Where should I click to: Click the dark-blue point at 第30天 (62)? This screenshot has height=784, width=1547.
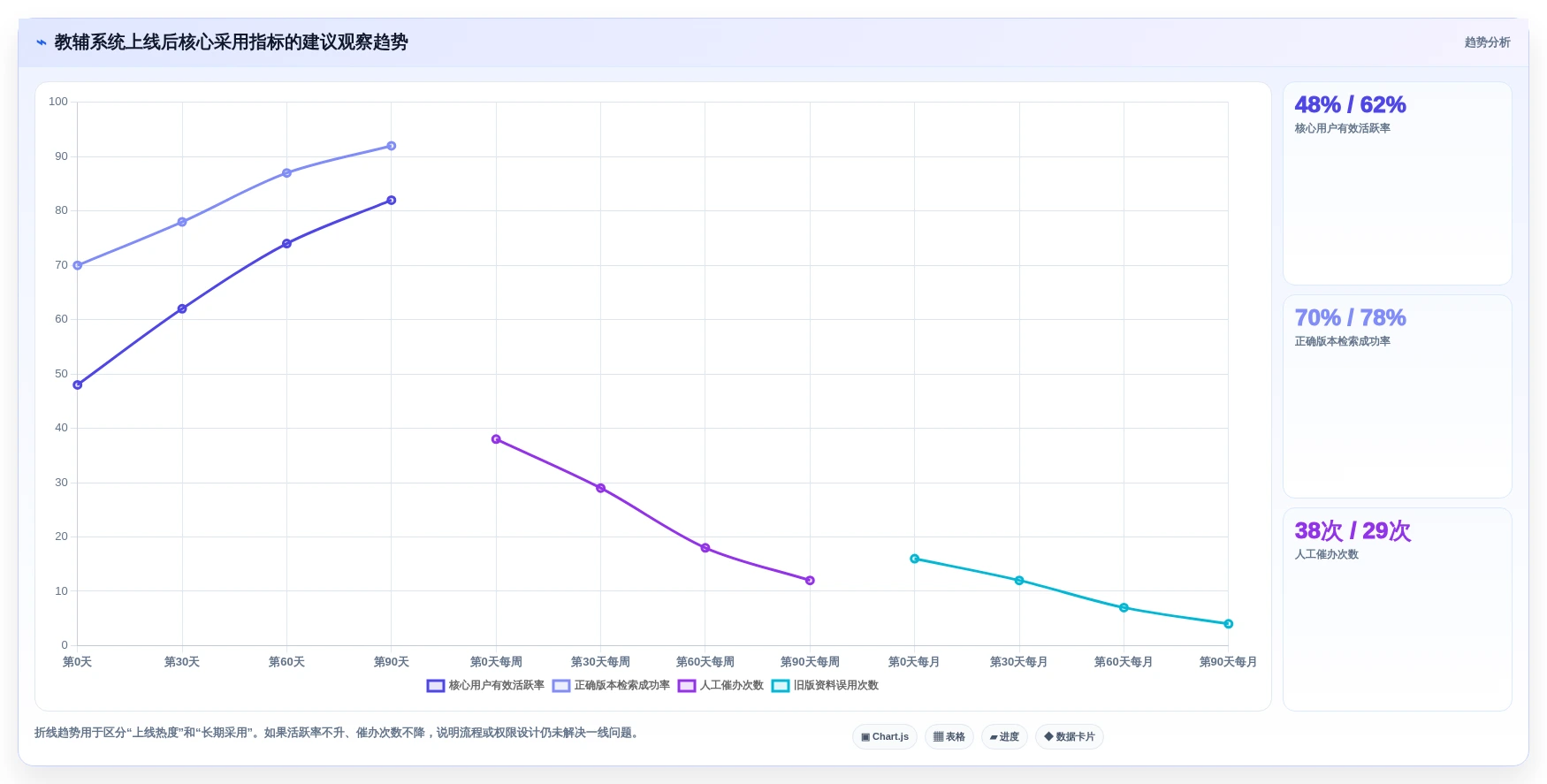pos(182,309)
